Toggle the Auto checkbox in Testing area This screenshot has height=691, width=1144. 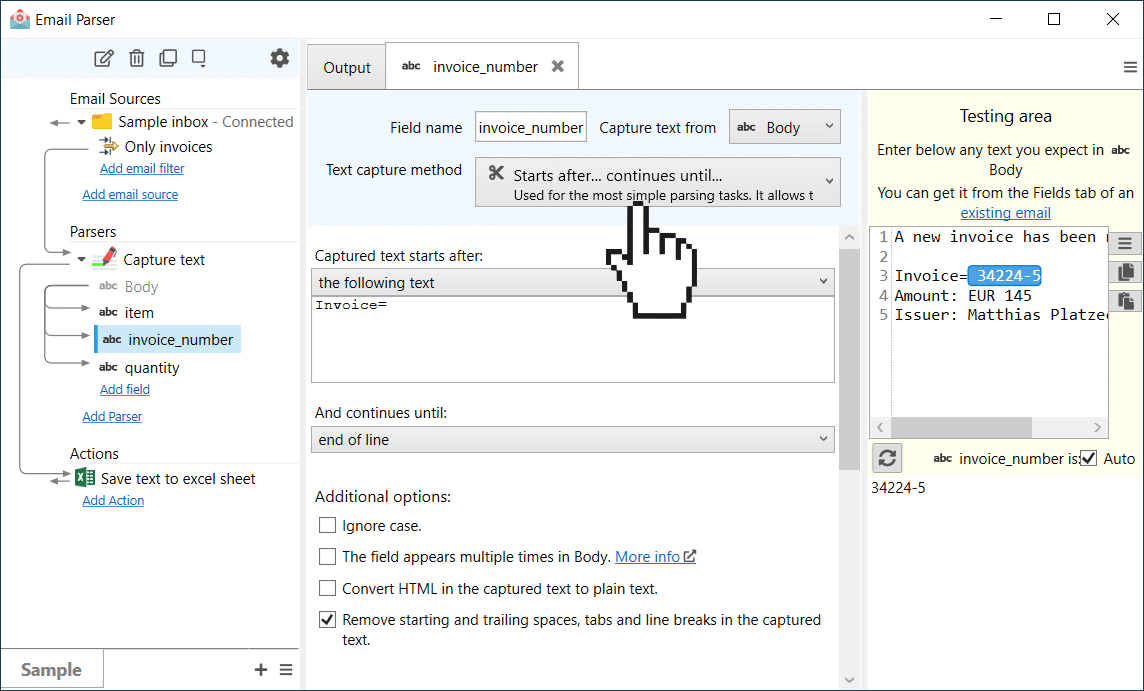pyautogui.click(x=1089, y=458)
